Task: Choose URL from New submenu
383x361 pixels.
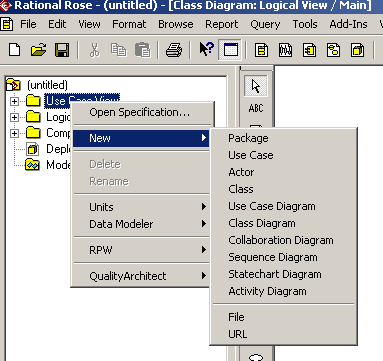Action: coord(283,334)
